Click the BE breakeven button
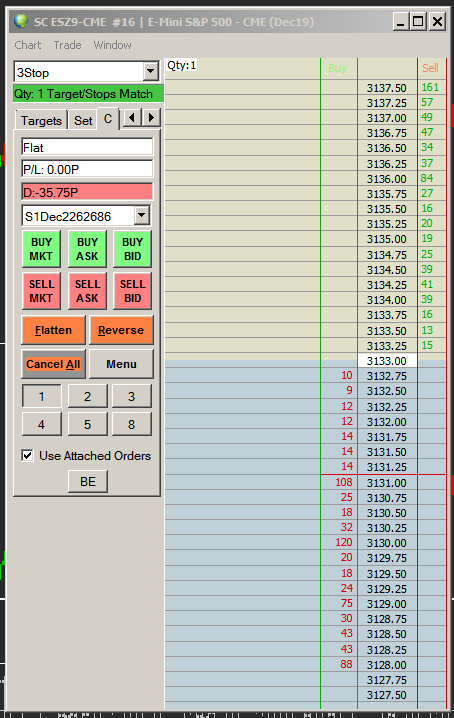454x718 pixels. [x=88, y=482]
